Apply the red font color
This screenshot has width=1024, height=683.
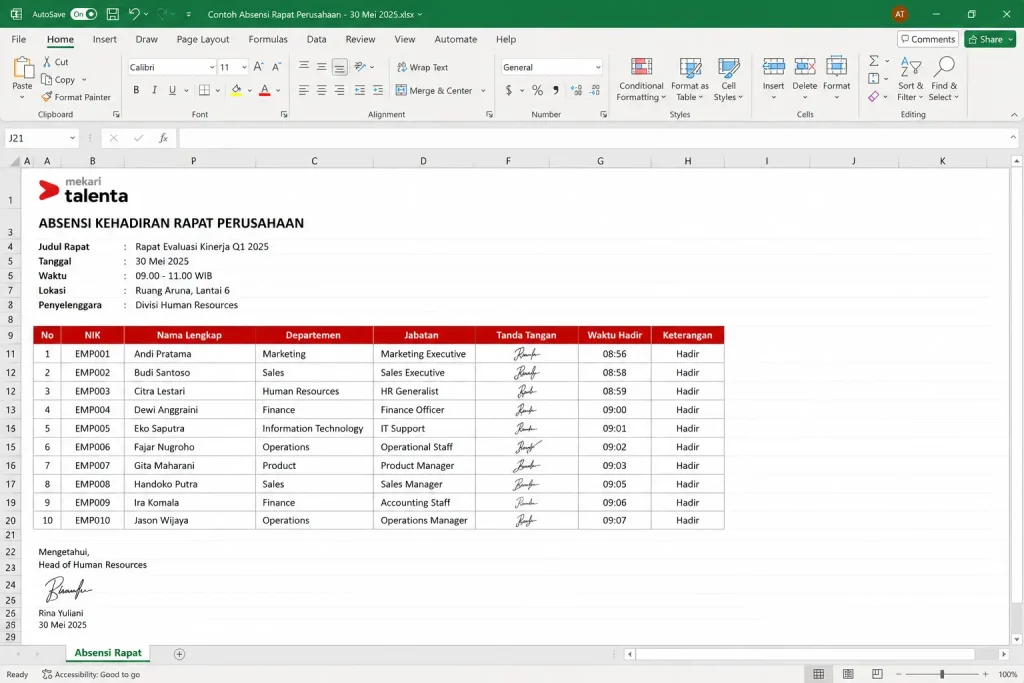click(x=264, y=90)
